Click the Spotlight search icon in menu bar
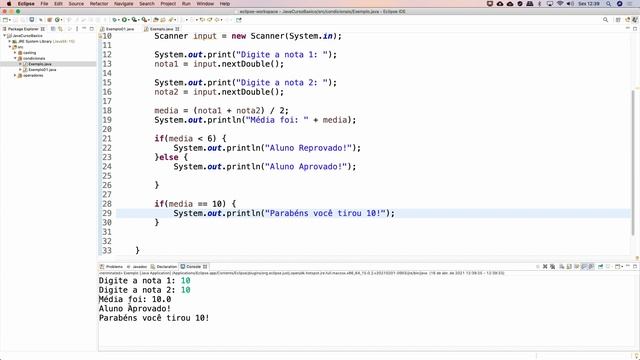 (x=609, y=4)
